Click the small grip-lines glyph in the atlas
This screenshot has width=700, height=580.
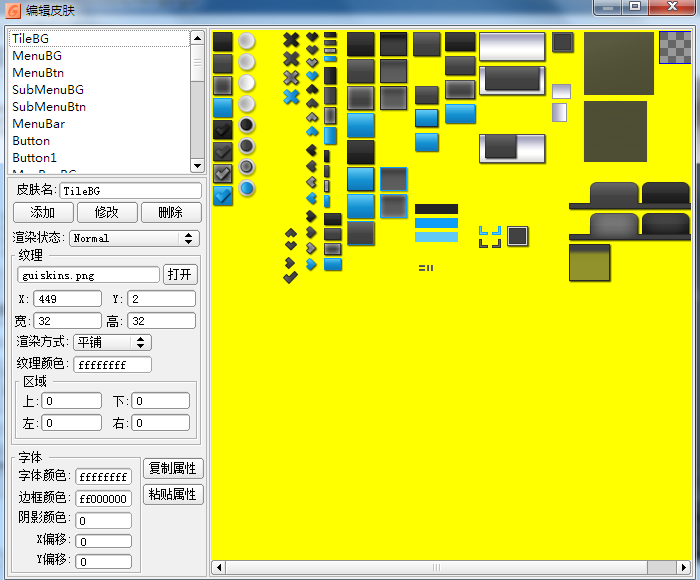425,268
